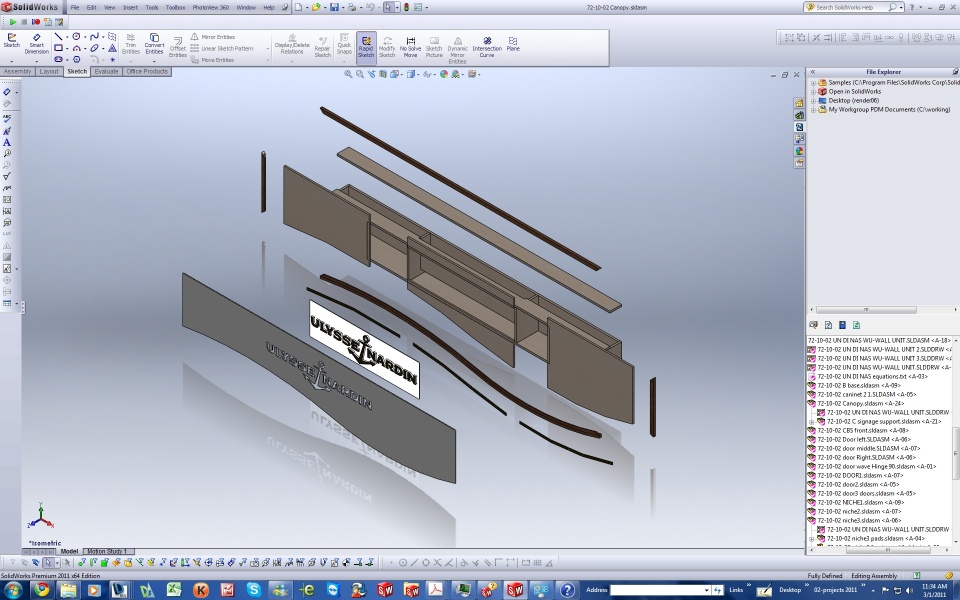960x600 pixels.
Task: Switch to the Evaluate tab
Action: coord(106,72)
